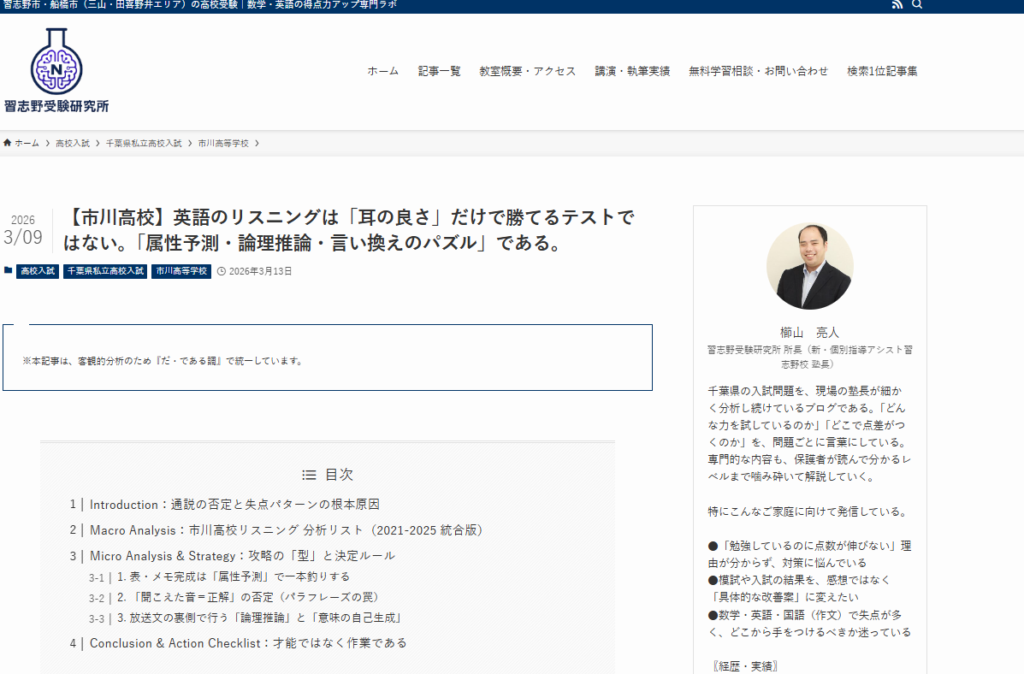Click the RSS feed icon
The image size is (1024, 674).
coord(895,6)
